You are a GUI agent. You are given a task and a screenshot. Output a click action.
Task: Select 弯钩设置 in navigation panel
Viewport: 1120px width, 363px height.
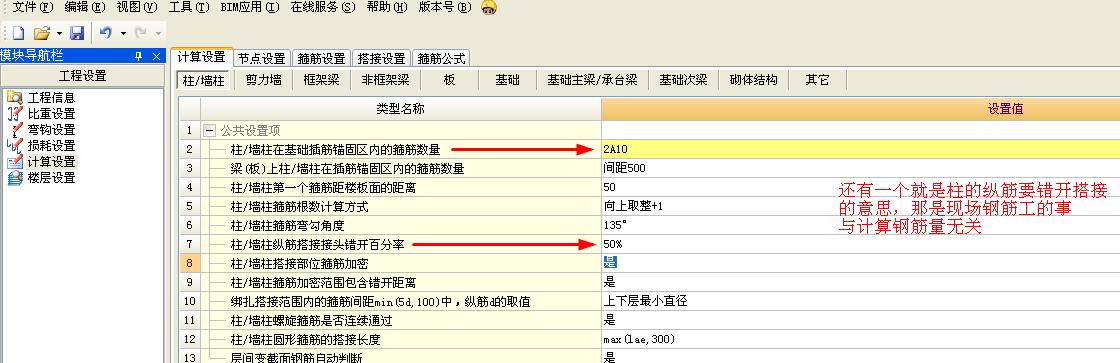[x=51, y=130]
